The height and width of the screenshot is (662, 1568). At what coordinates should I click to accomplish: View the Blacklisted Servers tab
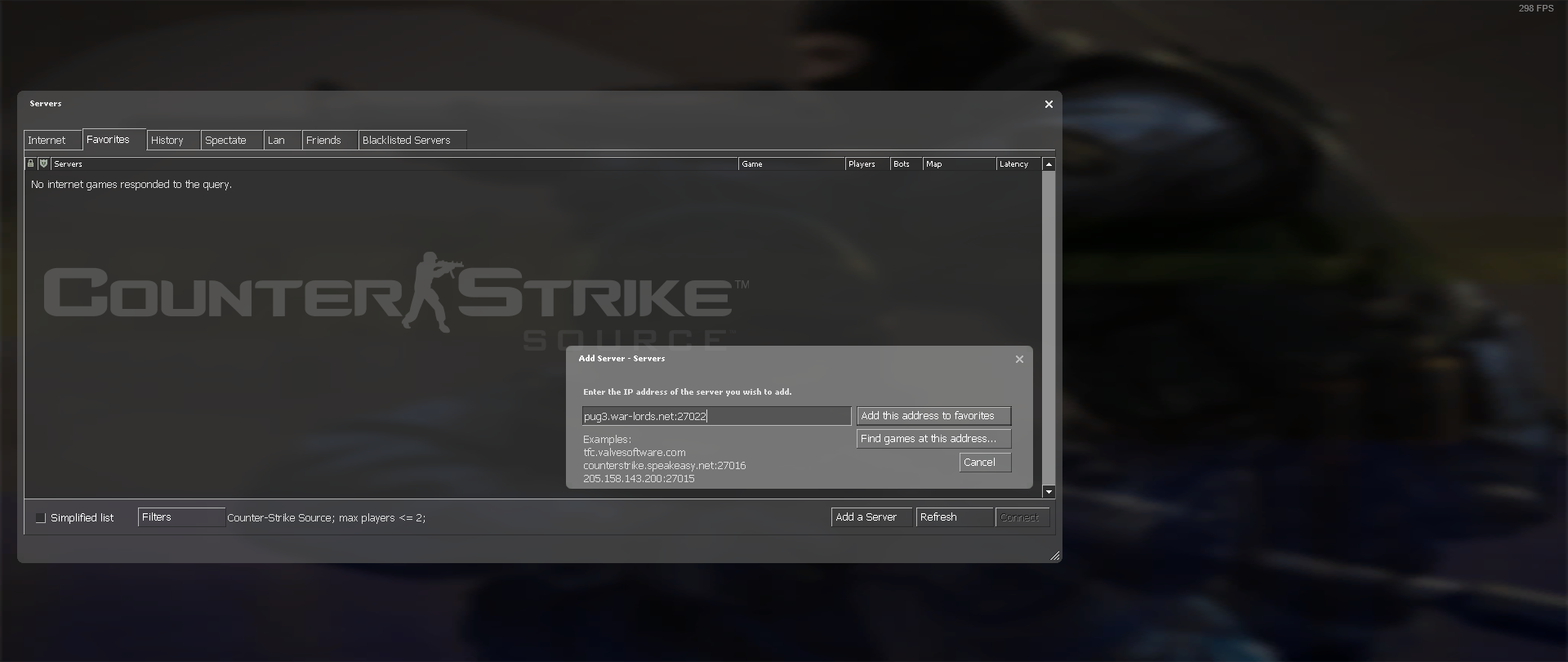pyautogui.click(x=412, y=141)
